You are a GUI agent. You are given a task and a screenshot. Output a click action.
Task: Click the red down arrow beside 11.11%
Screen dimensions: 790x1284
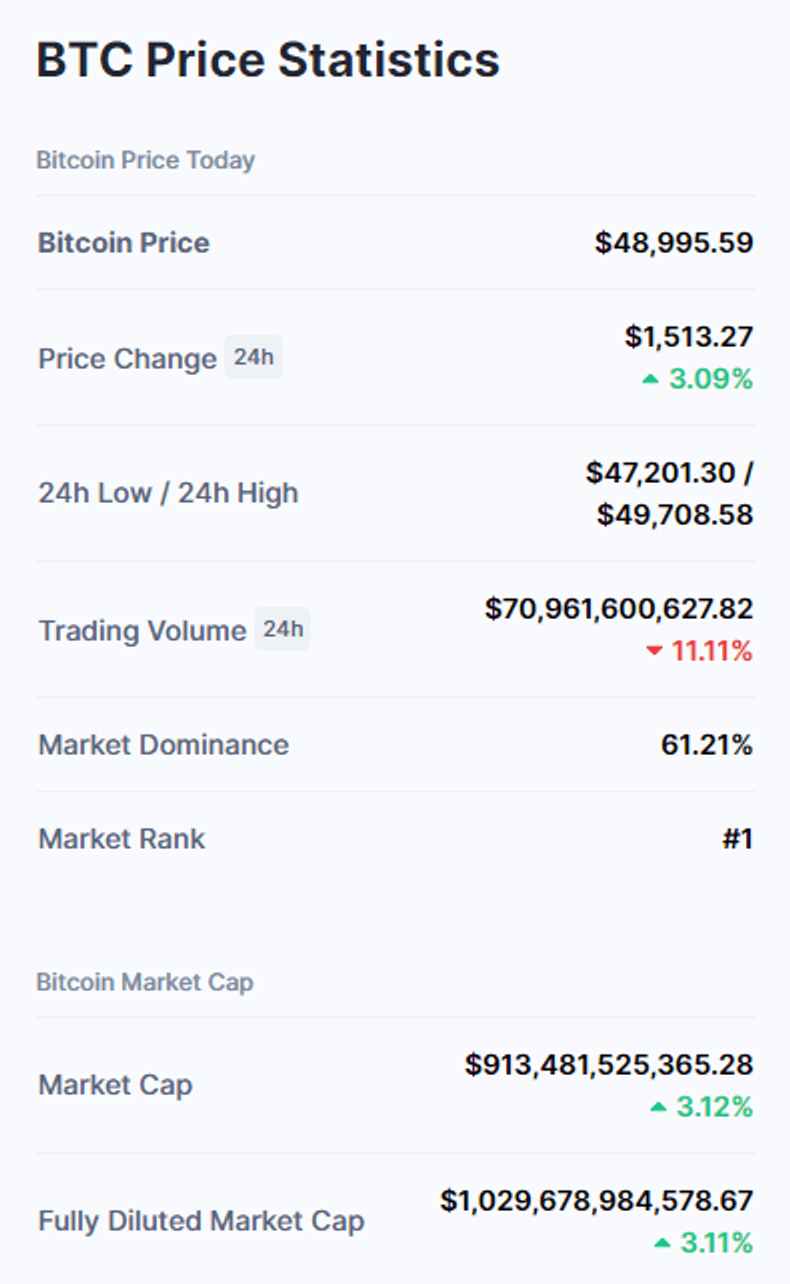coord(654,651)
